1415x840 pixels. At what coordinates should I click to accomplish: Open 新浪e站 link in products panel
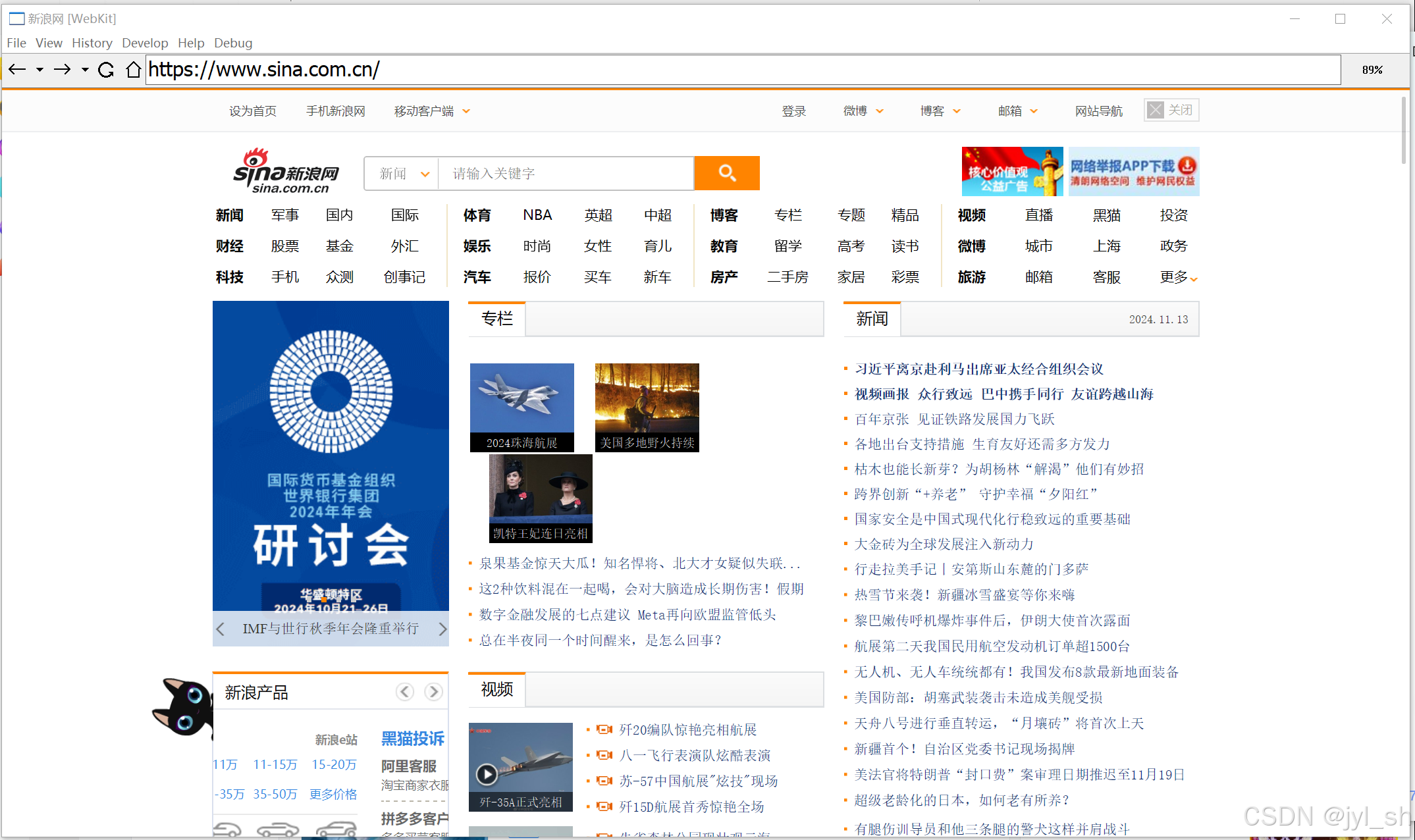[x=336, y=739]
